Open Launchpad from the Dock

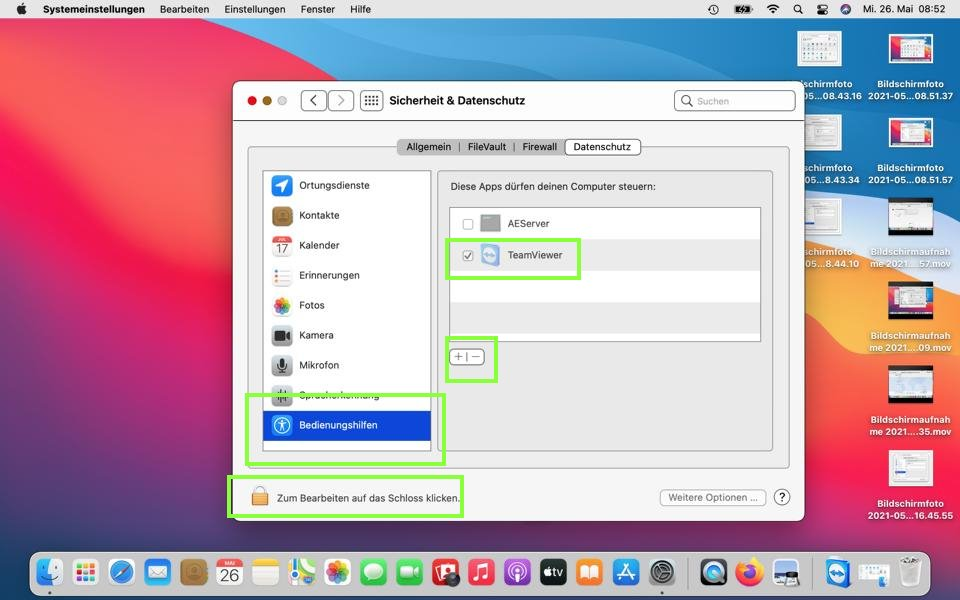[x=86, y=573]
